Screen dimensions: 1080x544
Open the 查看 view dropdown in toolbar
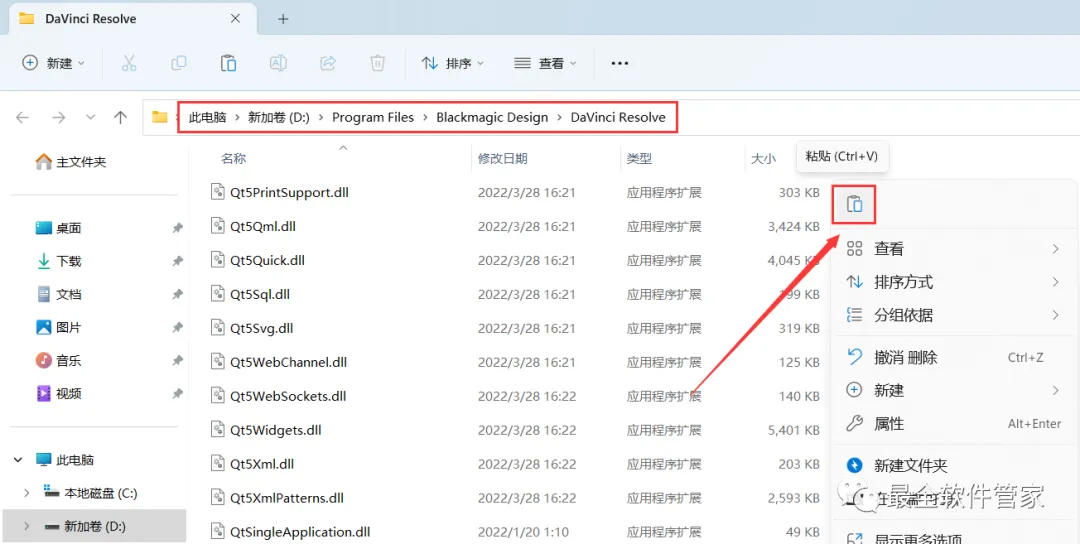click(545, 63)
